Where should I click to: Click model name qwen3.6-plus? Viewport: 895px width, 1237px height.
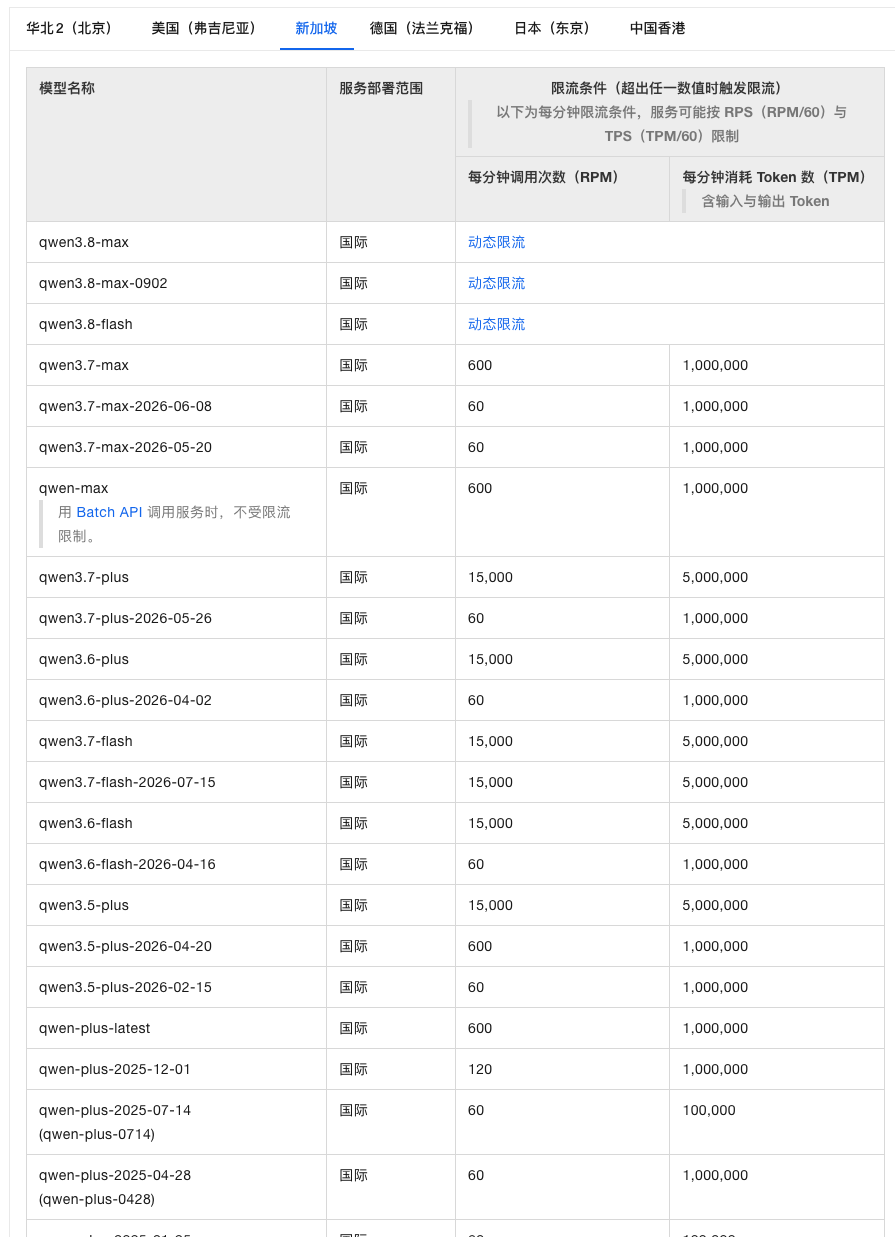(84, 659)
